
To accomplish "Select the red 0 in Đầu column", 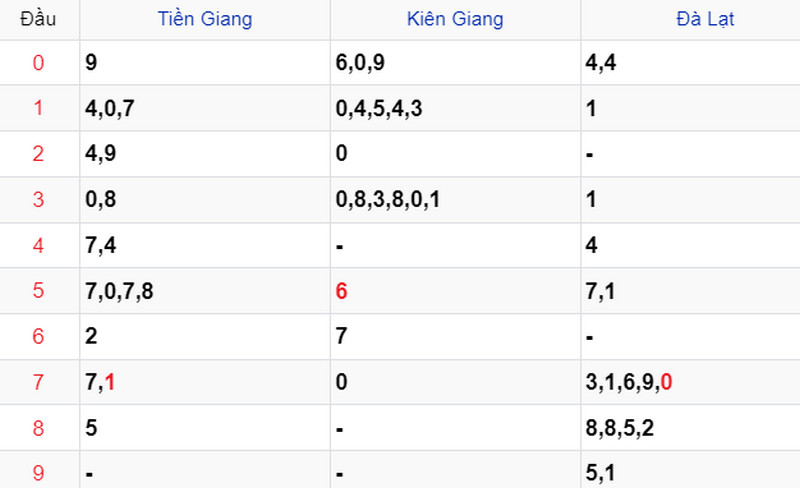I will point(38,63).
